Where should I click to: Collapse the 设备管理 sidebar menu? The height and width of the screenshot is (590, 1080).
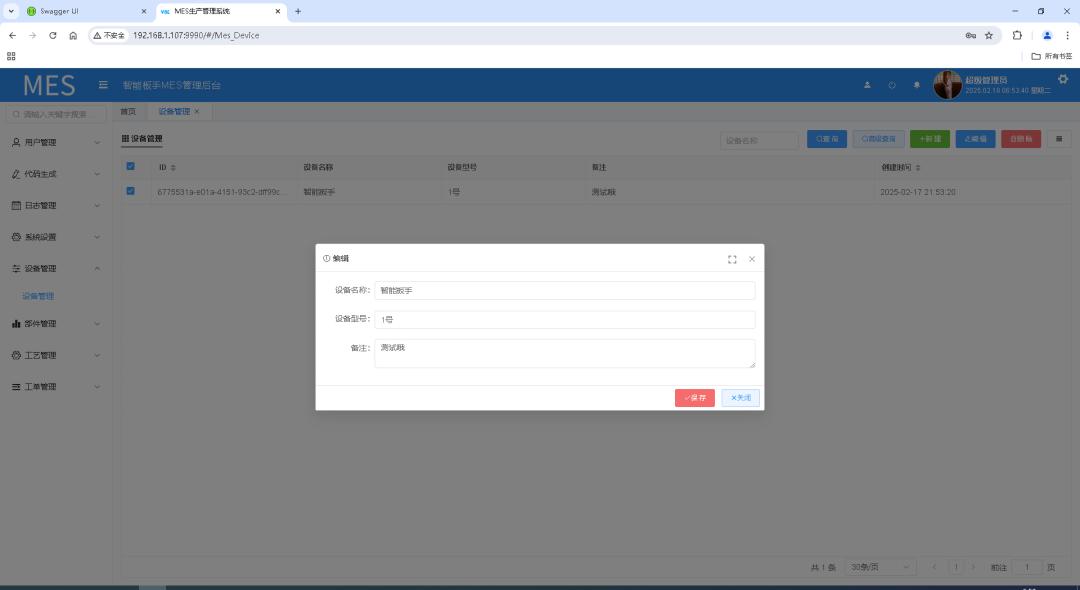[x=56, y=268]
